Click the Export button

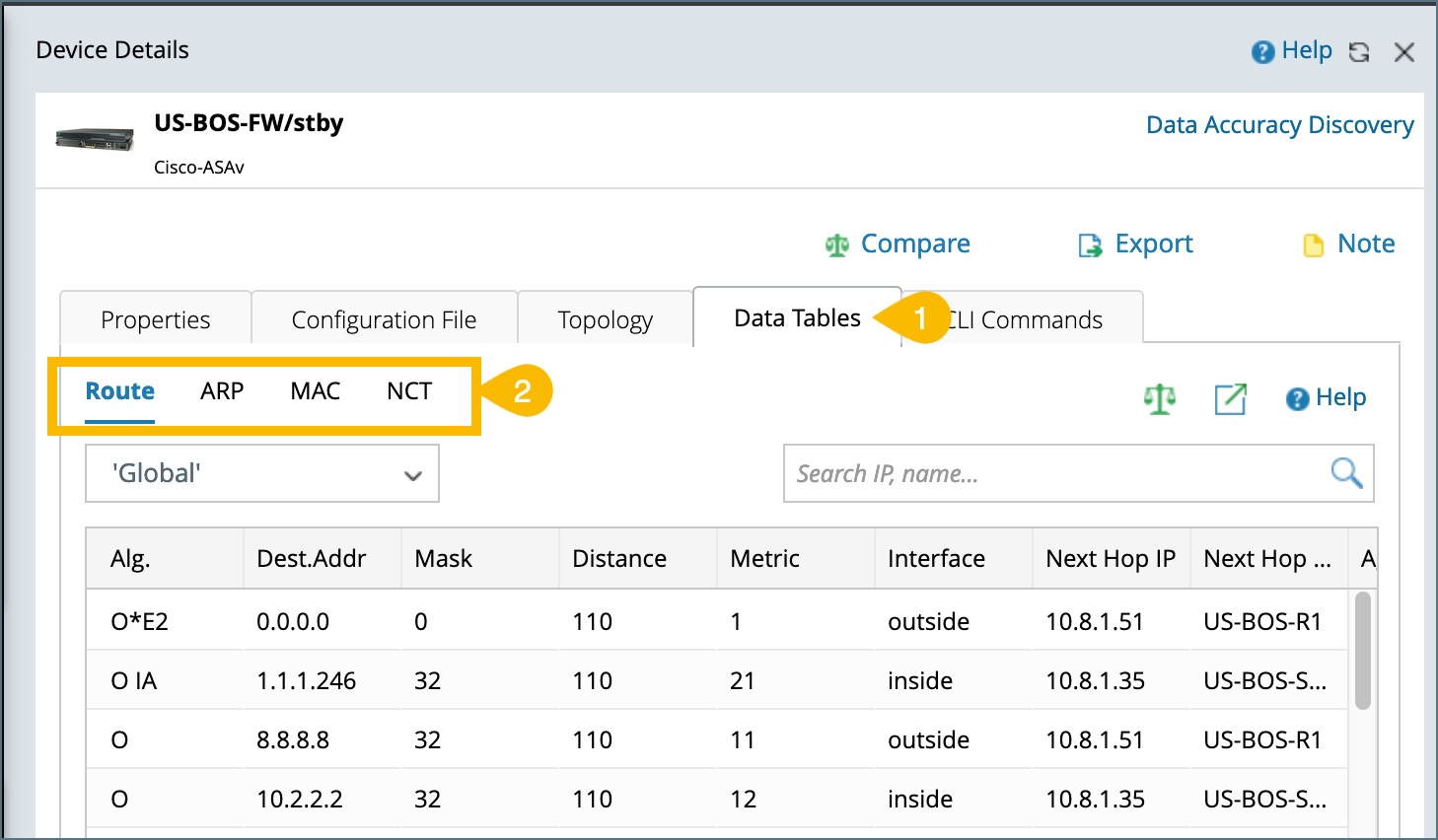(x=1153, y=244)
